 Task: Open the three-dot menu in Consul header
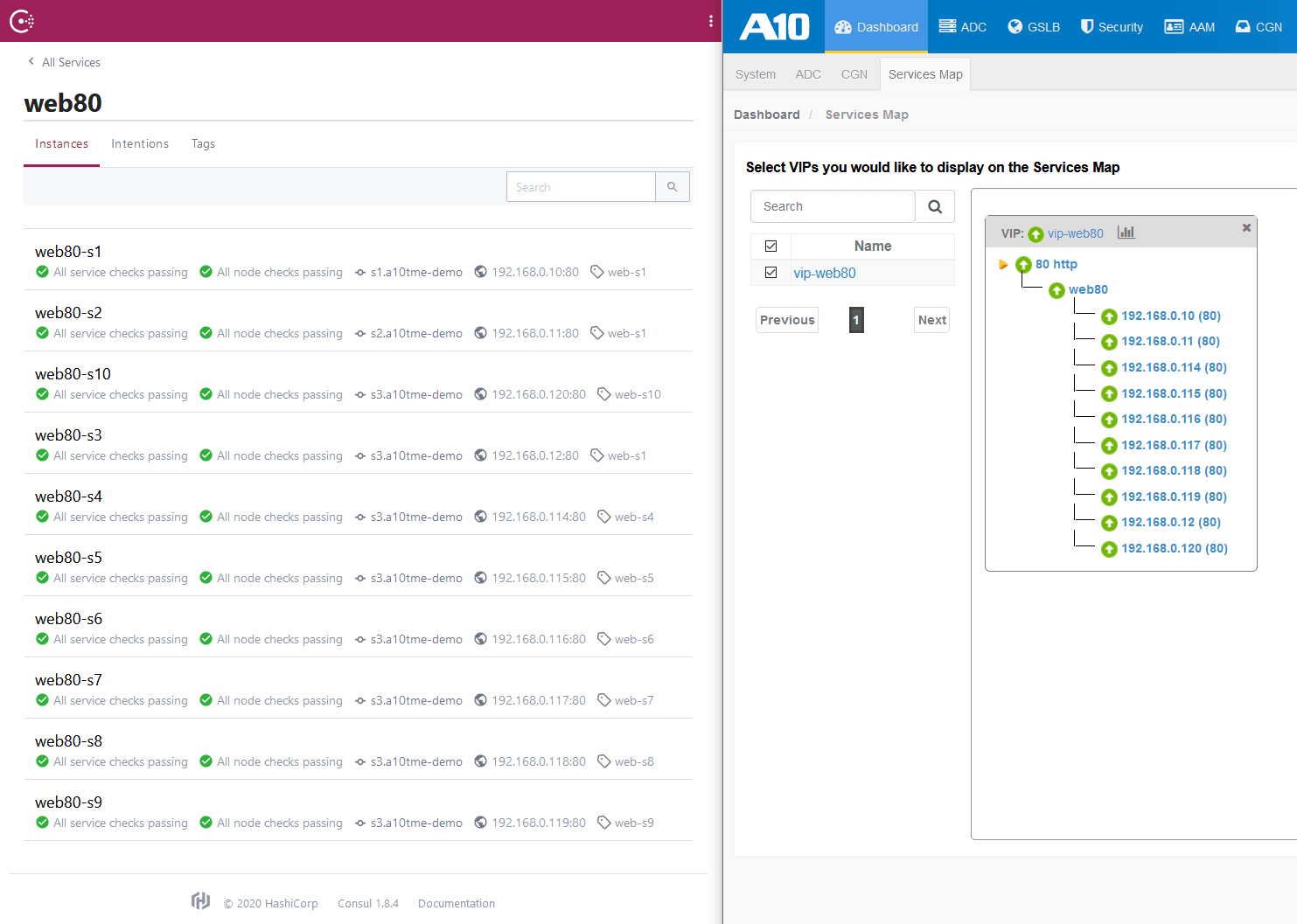point(710,21)
